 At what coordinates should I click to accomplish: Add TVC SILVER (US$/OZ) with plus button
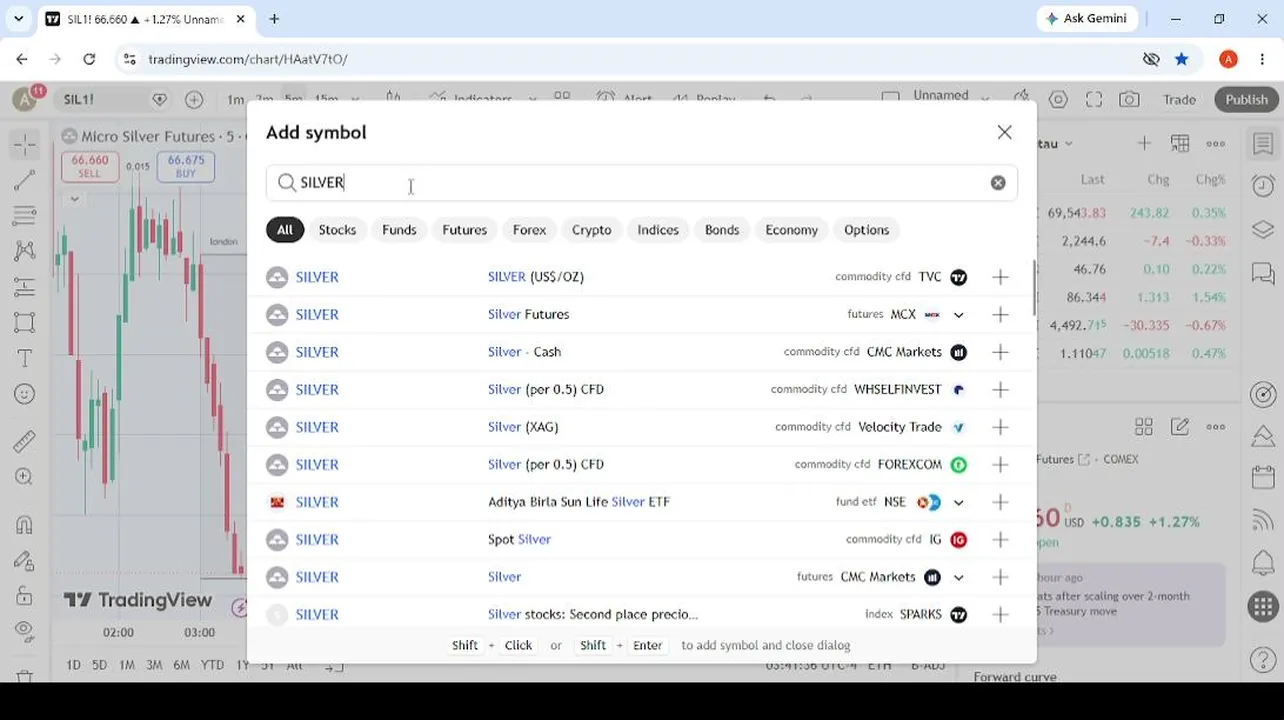pyautogui.click(x=1000, y=277)
